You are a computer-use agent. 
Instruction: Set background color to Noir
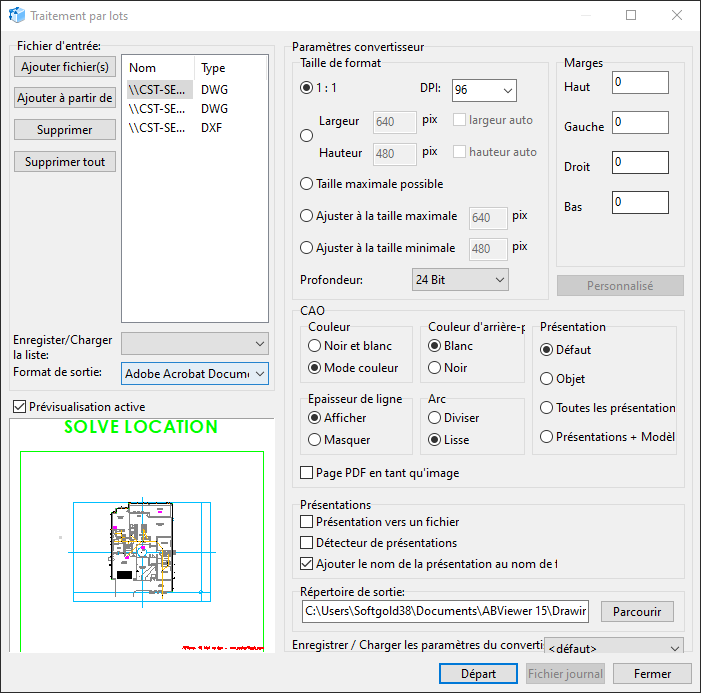tap(435, 368)
